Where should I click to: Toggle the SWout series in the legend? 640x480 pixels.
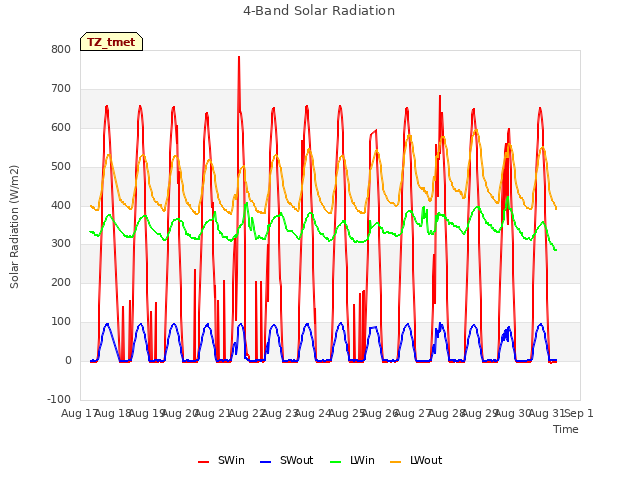pyautogui.click(x=287, y=460)
